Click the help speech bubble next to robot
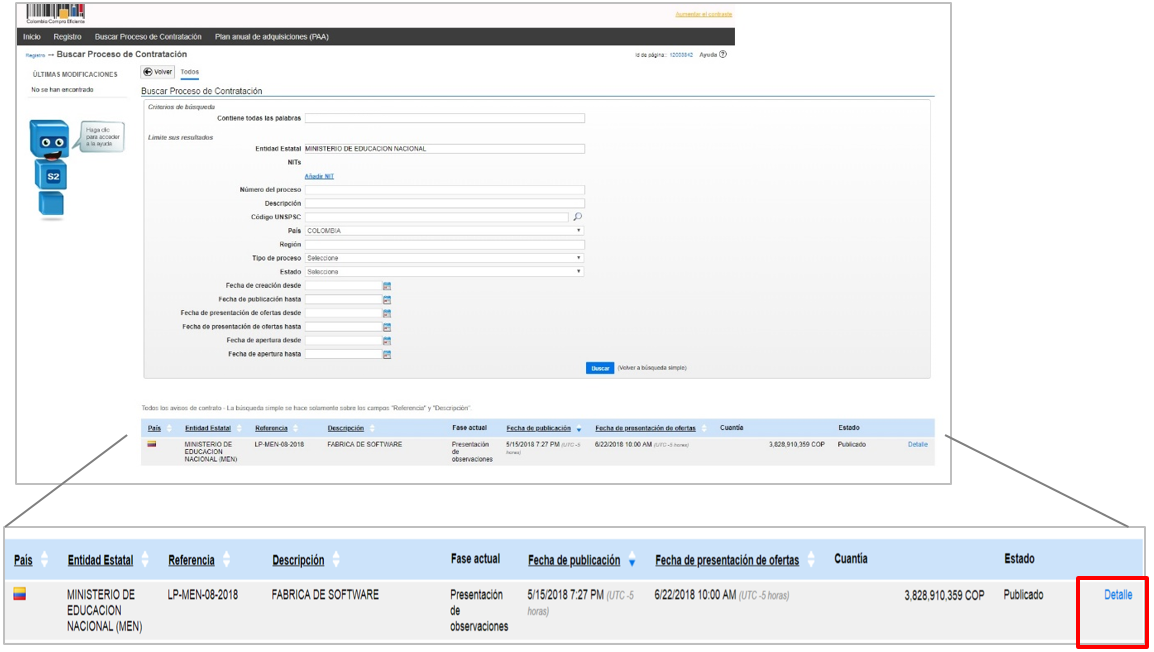1154x652 pixels. pyautogui.click(x=102, y=137)
